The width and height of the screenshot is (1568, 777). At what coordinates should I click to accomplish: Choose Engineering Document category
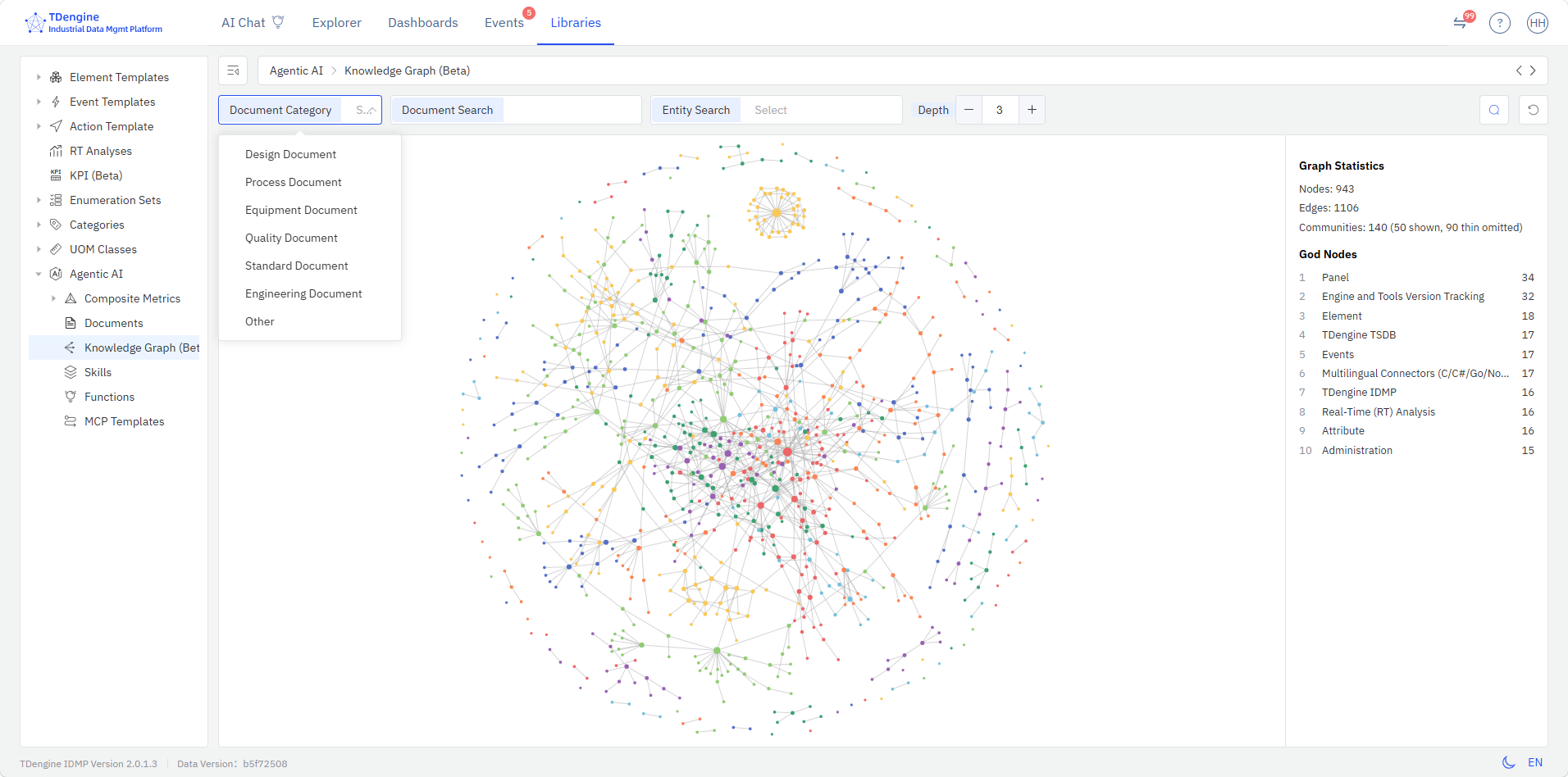tap(310, 293)
